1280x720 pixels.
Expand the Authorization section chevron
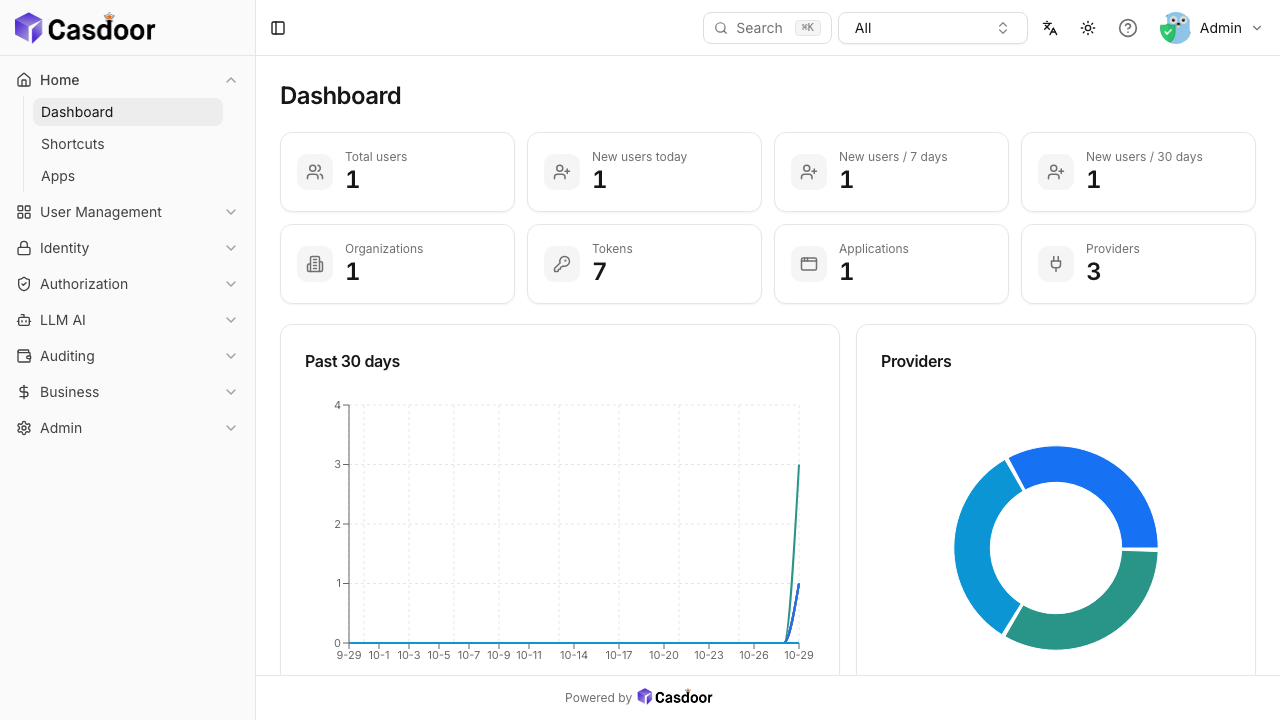(231, 284)
